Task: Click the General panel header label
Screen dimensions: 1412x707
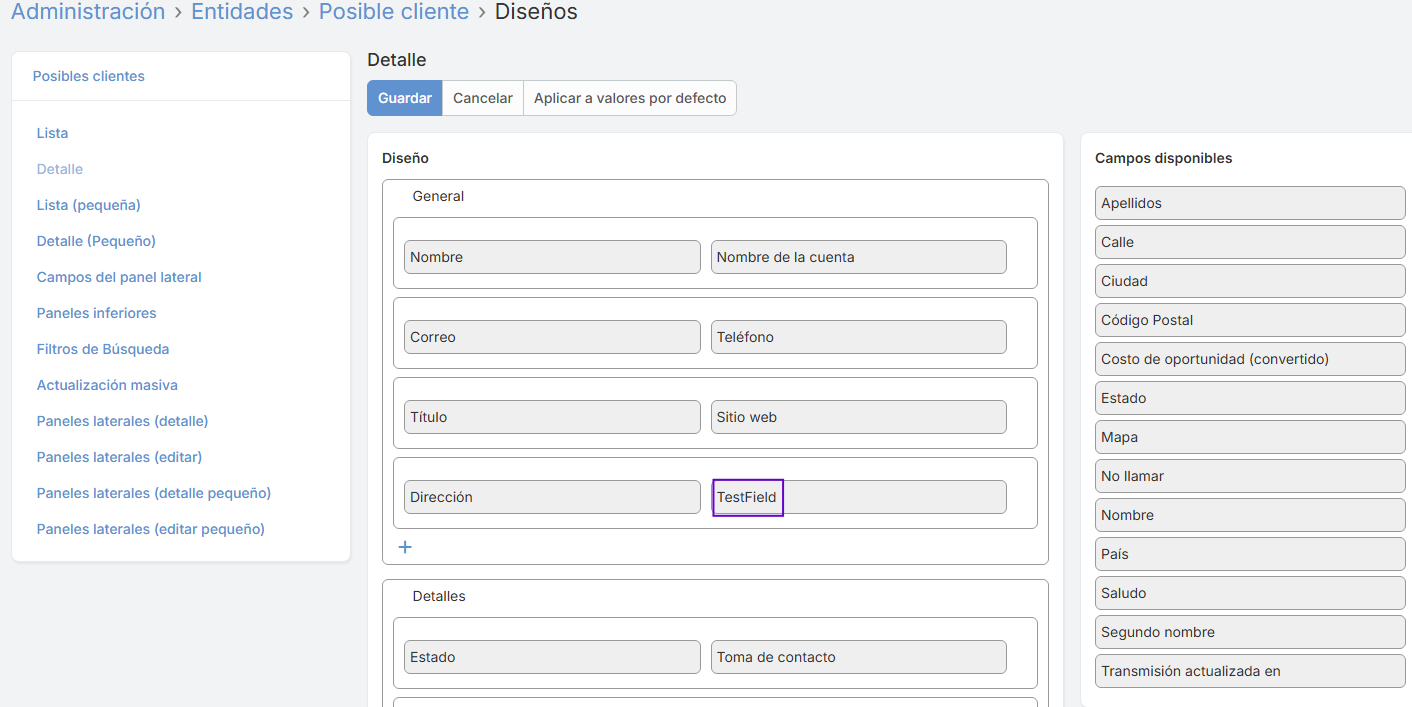Action: [x=438, y=196]
